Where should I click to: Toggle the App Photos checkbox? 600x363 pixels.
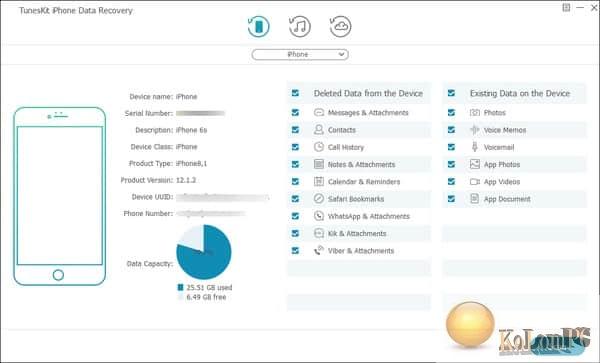point(451,164)
